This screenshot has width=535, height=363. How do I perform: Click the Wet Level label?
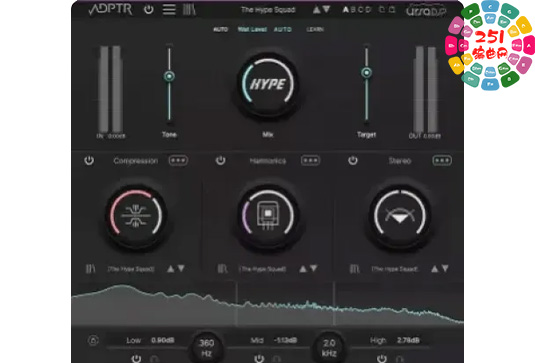click(252, 29)
